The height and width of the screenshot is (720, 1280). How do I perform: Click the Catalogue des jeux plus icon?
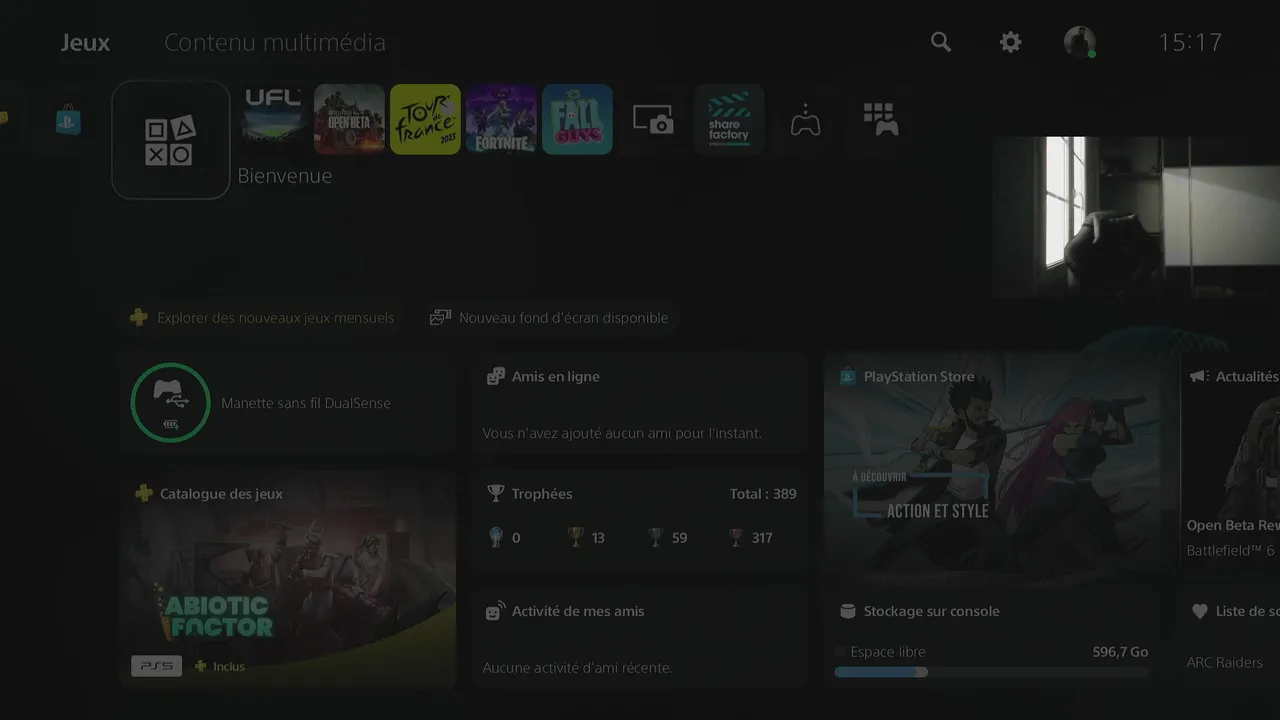tap(144, 493)
